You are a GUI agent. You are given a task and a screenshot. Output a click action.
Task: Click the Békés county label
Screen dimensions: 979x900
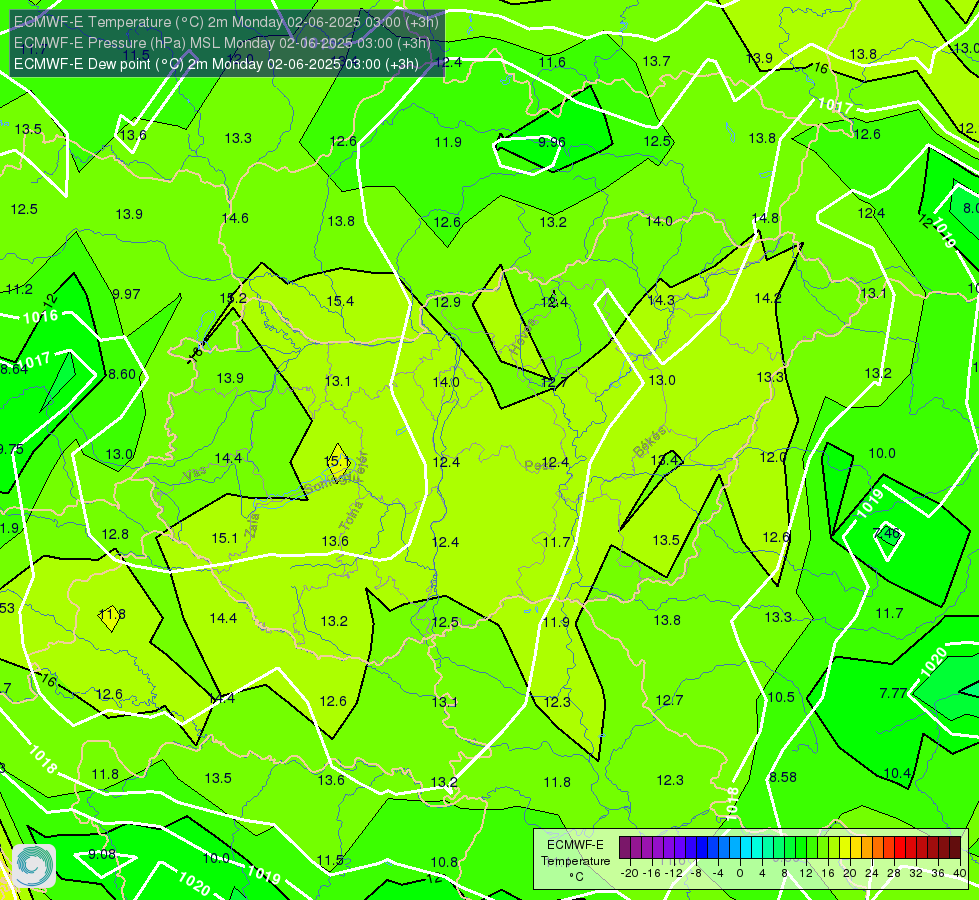pos(649,442)
